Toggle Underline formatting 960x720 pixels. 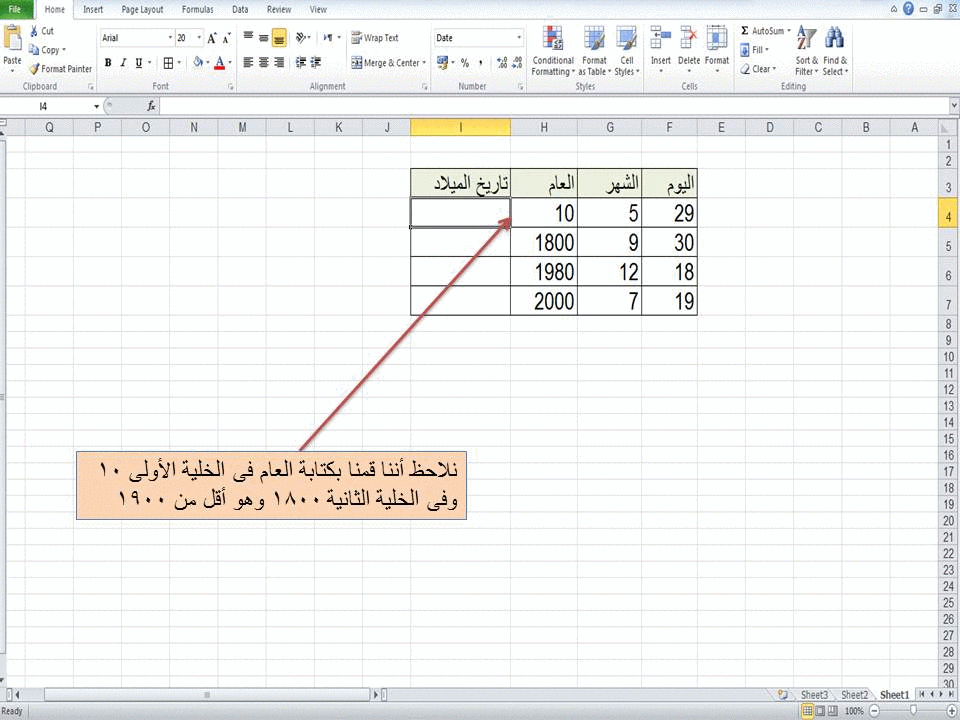(139, 62)
